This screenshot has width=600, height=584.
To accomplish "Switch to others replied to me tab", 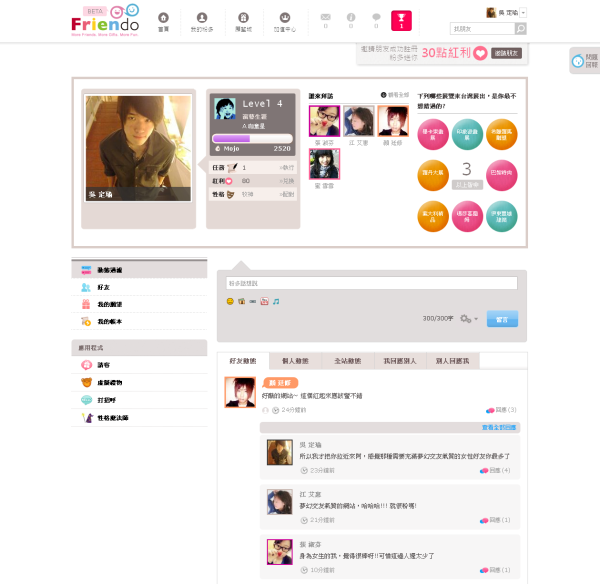I will (x=453, y=361).
